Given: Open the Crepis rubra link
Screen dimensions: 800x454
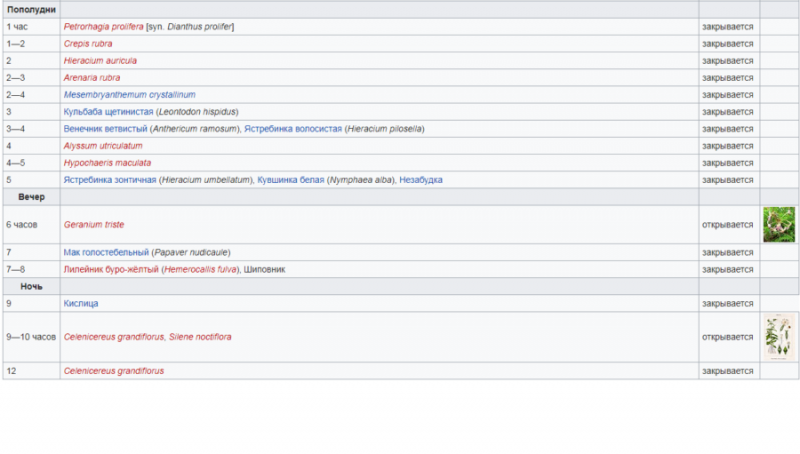Looking at the screenshot, I should [x=88, y=44].
